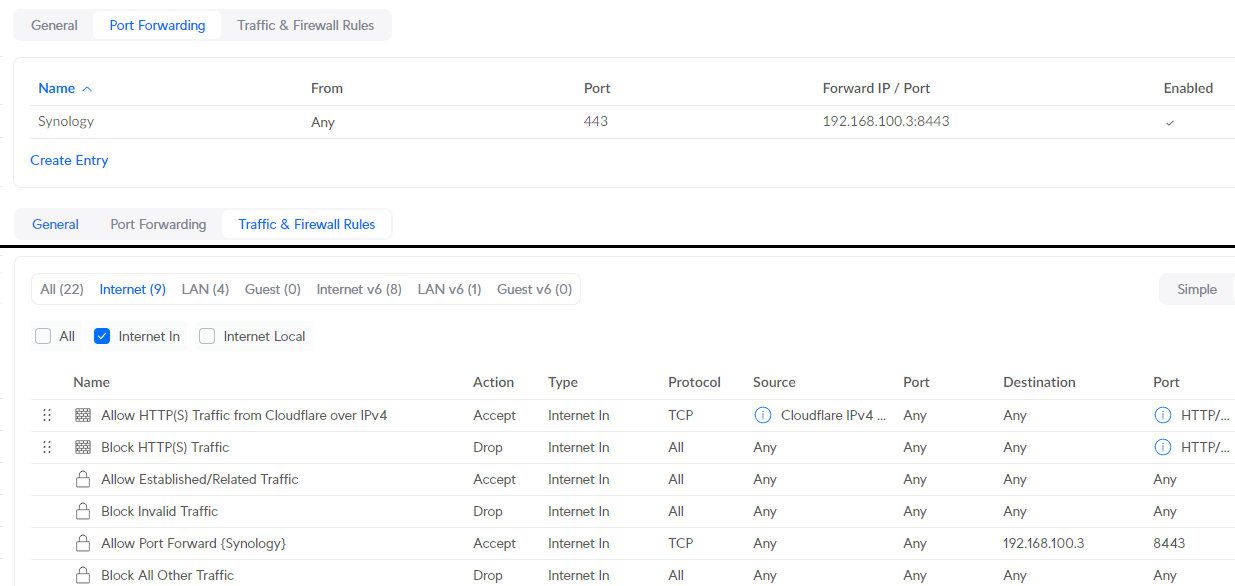Switch to the LAN (4) filter
Viewport: 1235px width, 586px height.
205,289
